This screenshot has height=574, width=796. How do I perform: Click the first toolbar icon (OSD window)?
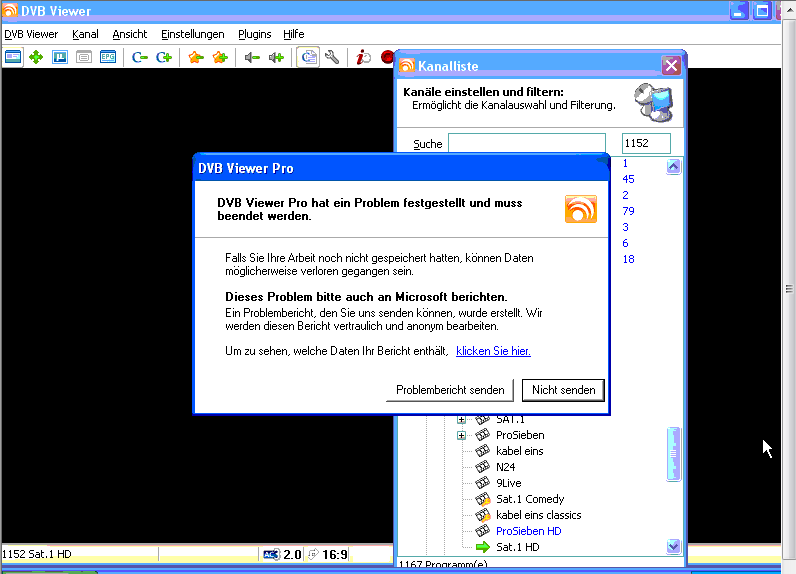click(13, 57)
